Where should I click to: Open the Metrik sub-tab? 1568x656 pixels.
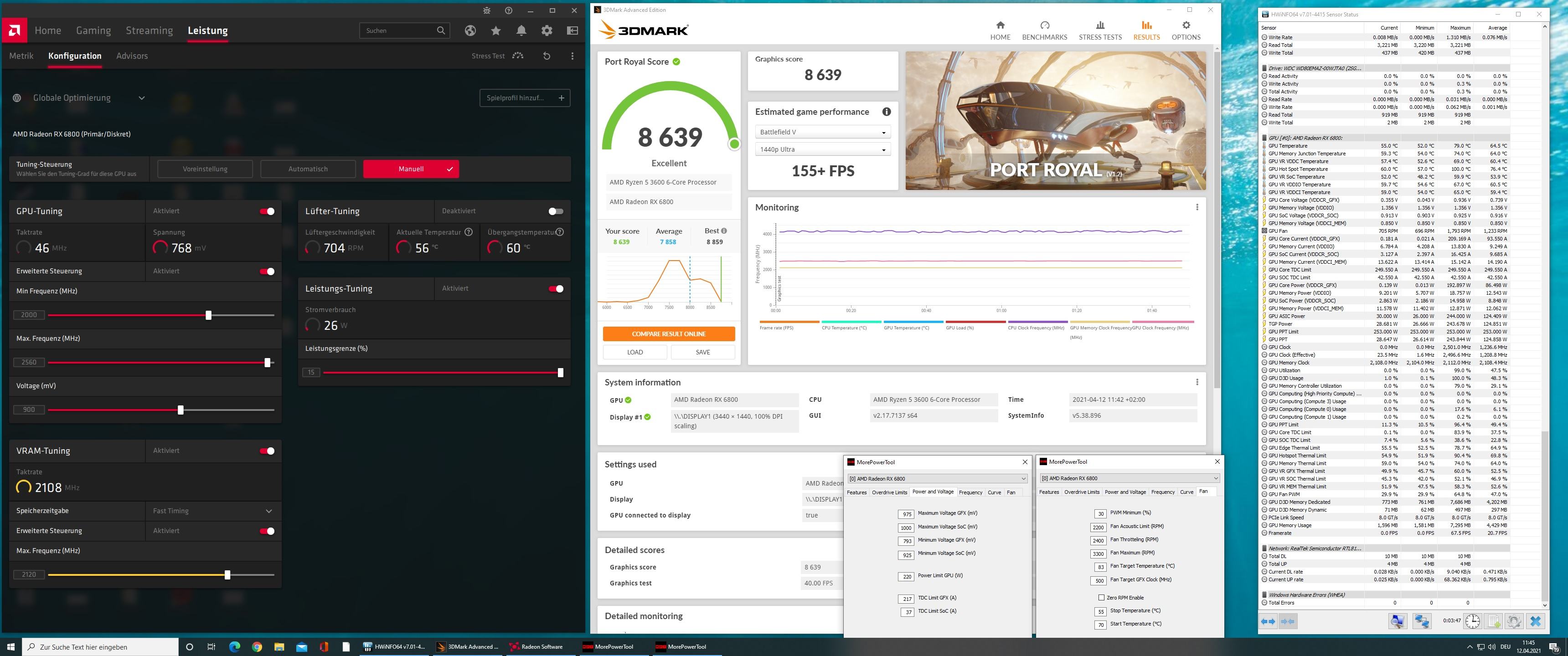(21, 56)
